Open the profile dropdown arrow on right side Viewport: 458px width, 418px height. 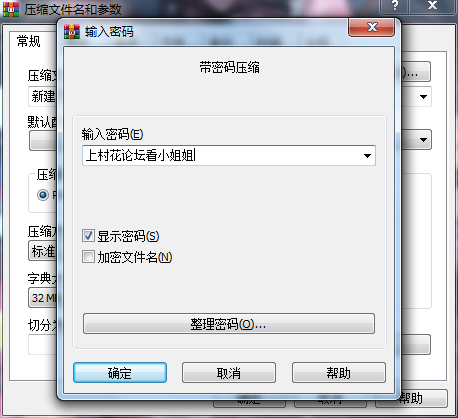coord(423,140)
